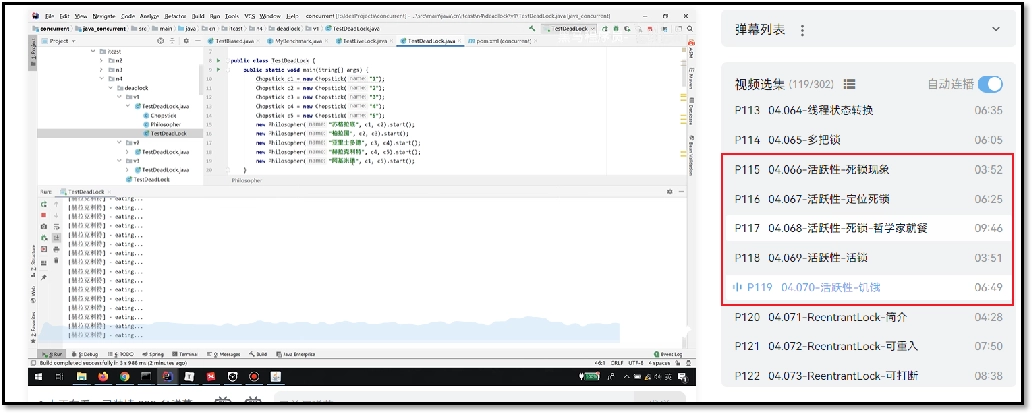Screen dimensions: 1033x414
Task: Open video list view mode icon
Action: coord(849,84)
